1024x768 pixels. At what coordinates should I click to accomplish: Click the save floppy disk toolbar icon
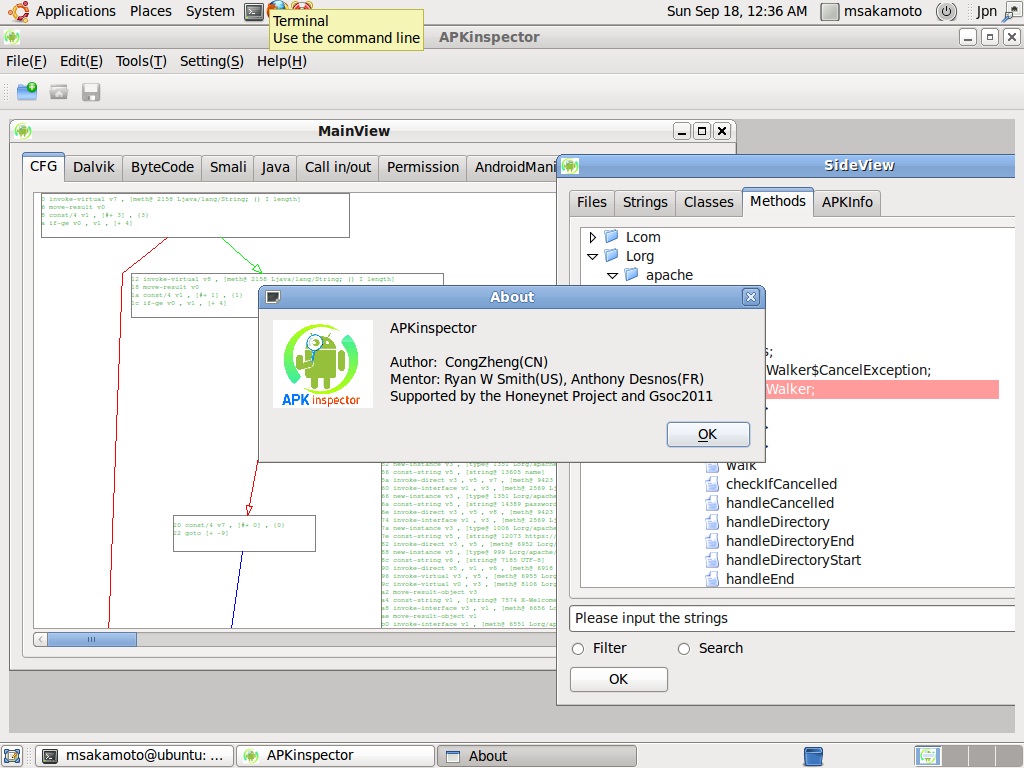(x=91, y=92)
